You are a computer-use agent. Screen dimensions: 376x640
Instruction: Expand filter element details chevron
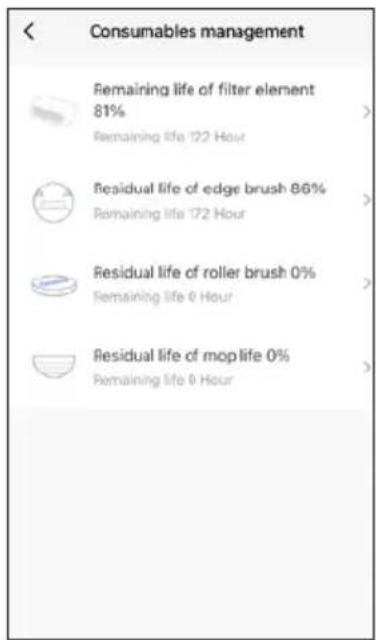click(366, 112)
